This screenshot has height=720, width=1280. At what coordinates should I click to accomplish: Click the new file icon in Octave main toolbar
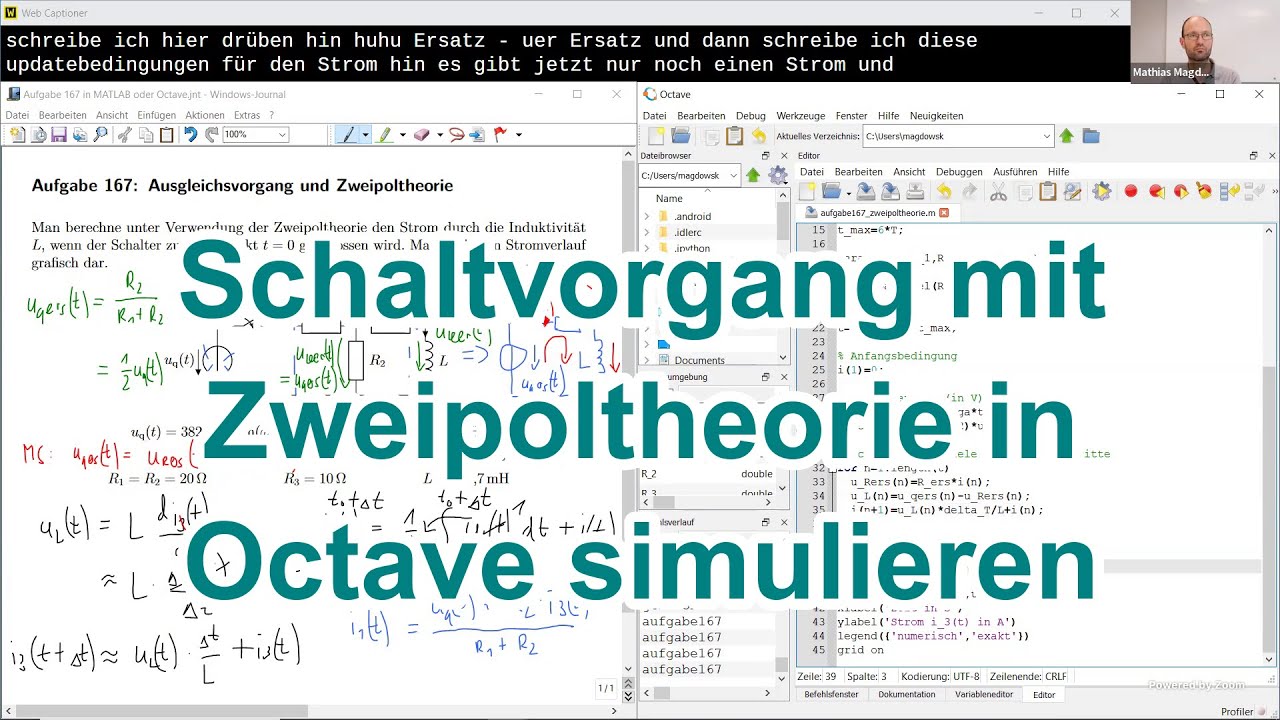(x=656, y=136)
